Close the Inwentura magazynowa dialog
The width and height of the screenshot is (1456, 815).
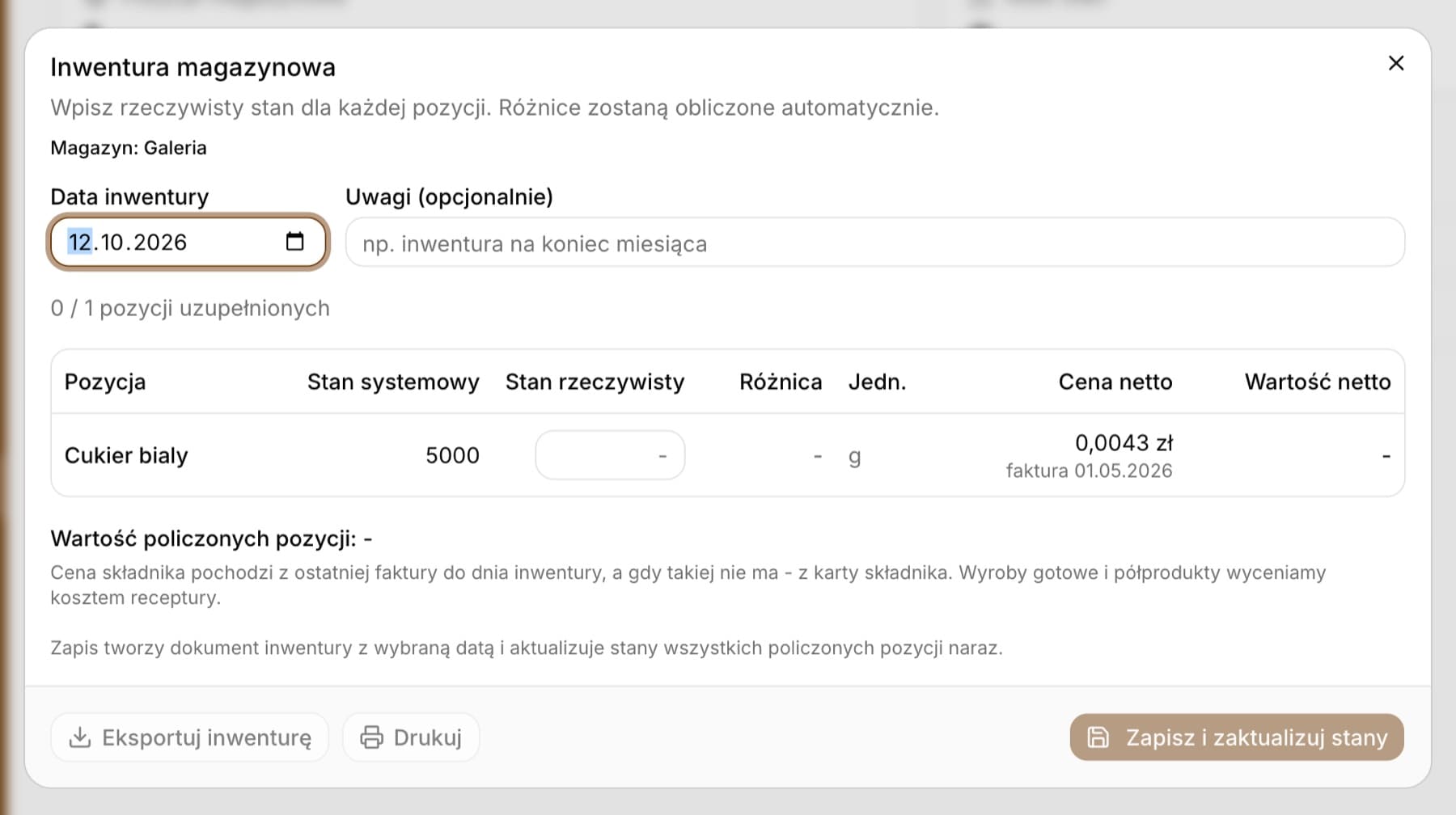[1395, 63]
